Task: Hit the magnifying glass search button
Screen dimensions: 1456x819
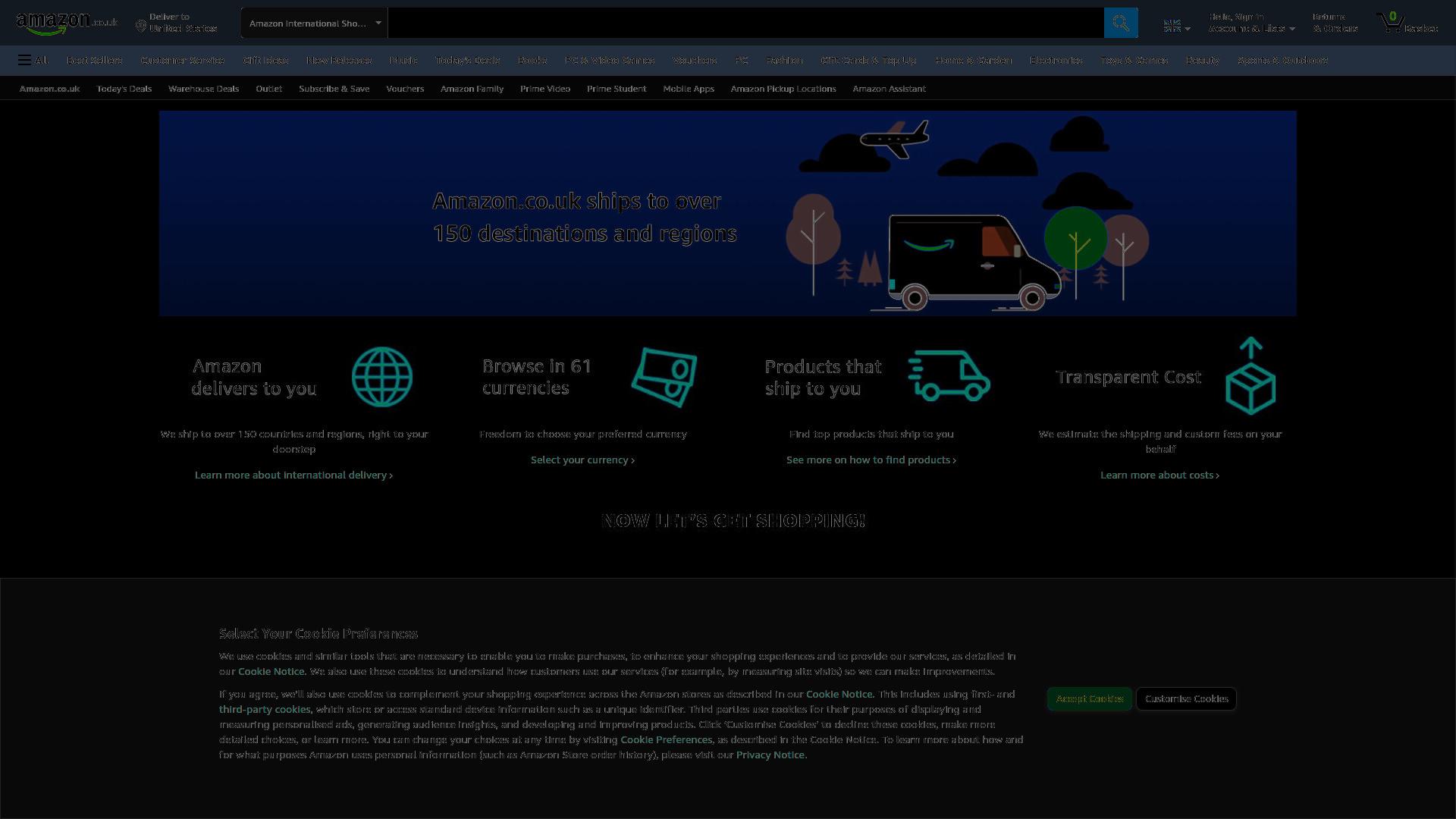Action: (1121, 23)
